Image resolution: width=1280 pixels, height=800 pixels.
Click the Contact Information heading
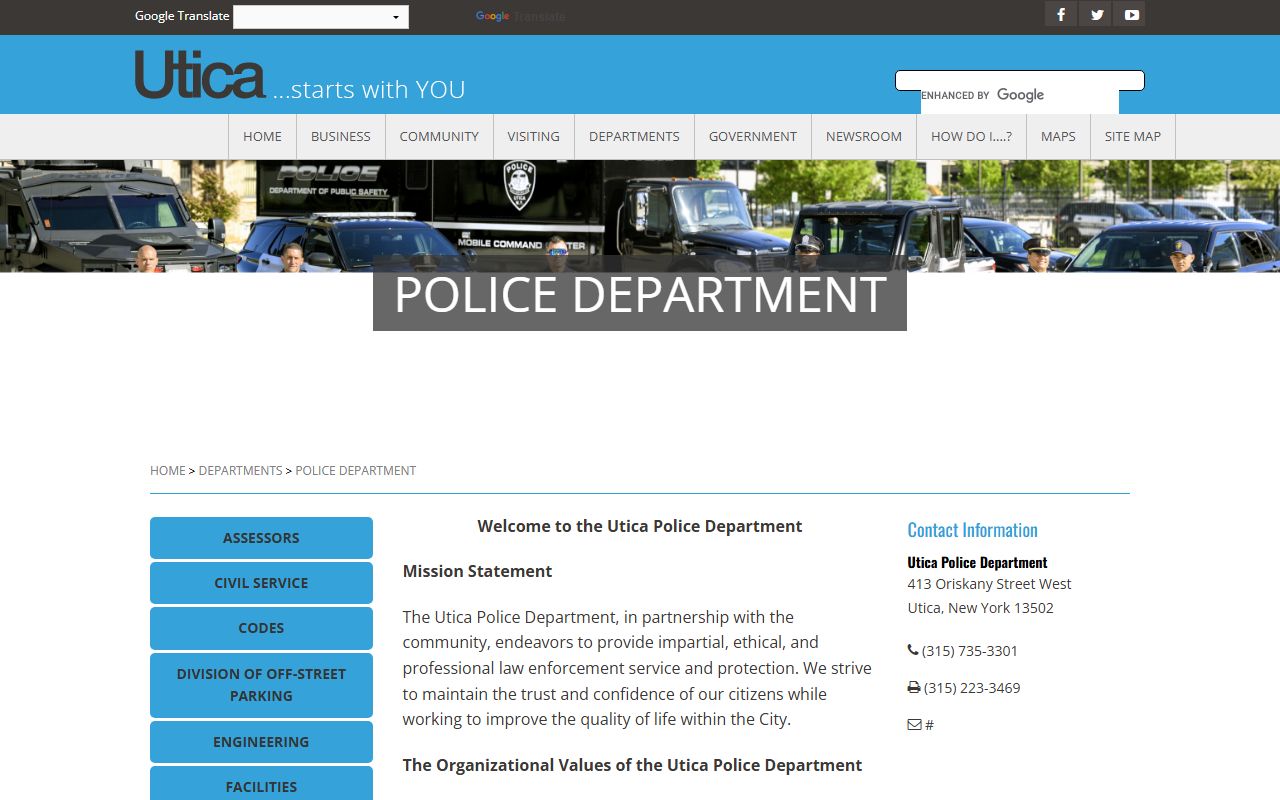click(x=972, y=530)
